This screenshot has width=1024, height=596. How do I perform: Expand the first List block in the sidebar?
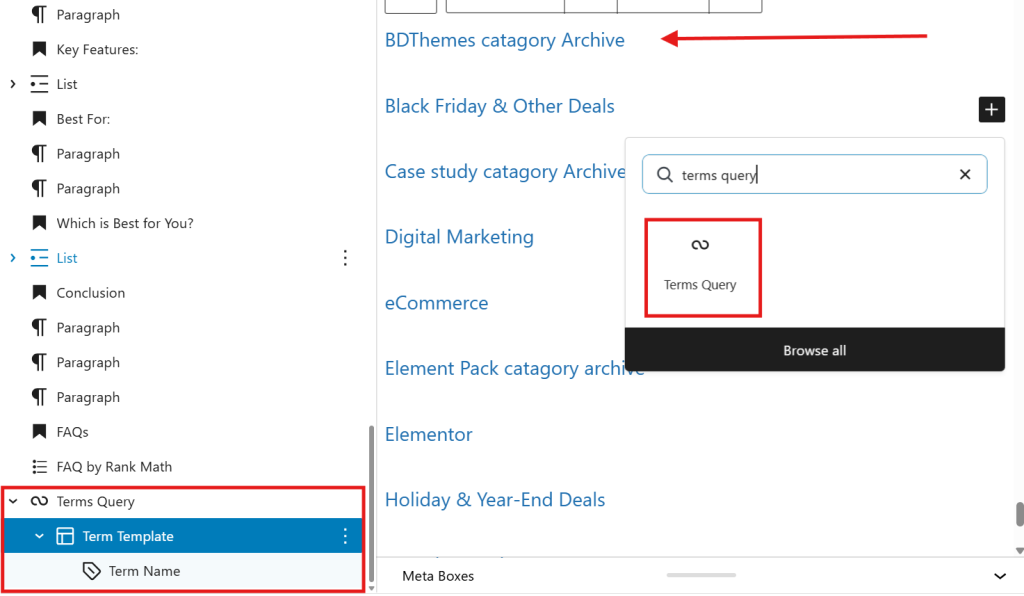[13, 84]
